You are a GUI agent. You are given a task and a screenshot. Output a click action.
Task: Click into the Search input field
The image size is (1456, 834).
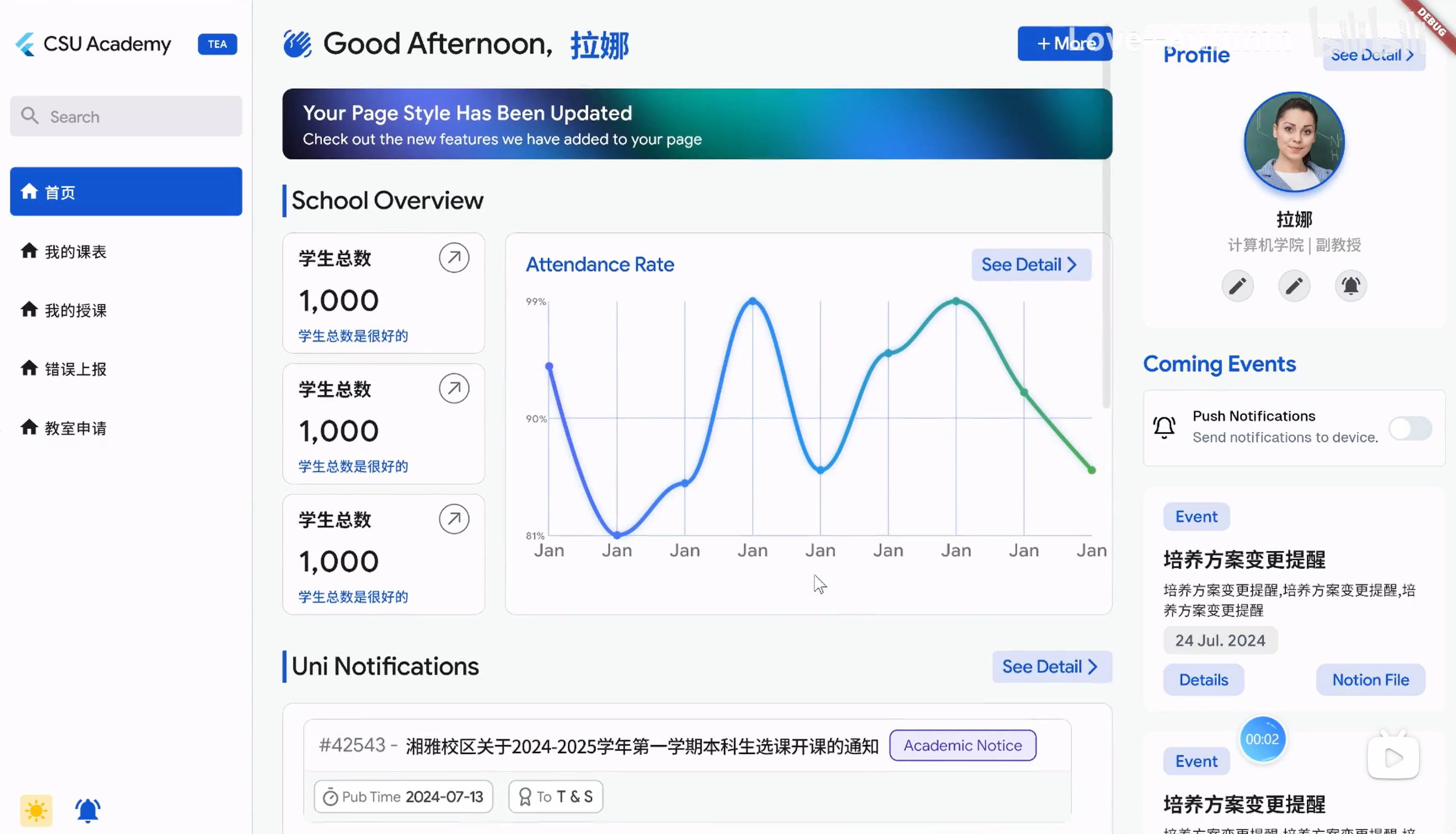pos(126,116)
